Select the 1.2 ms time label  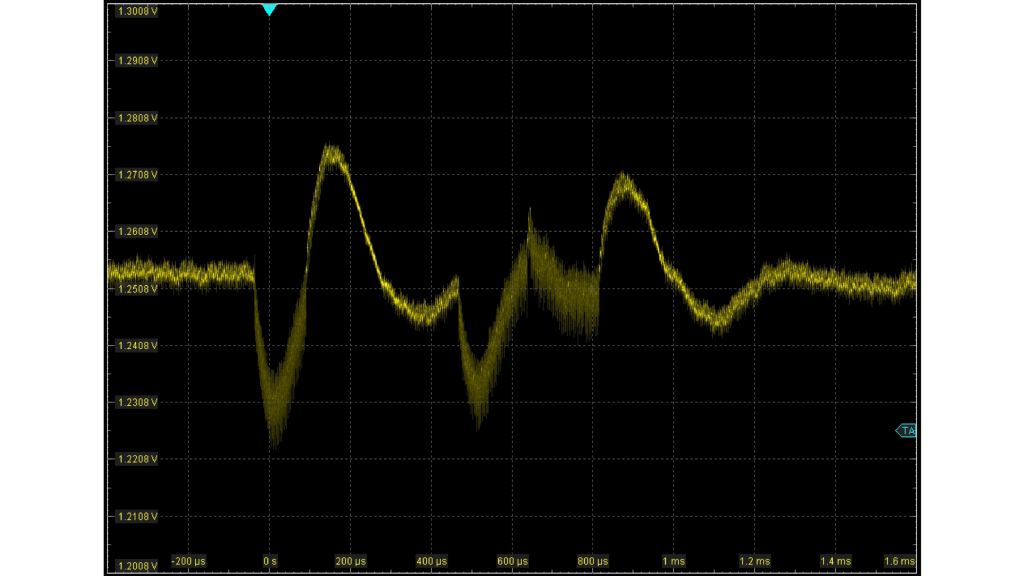pos(755,561)
